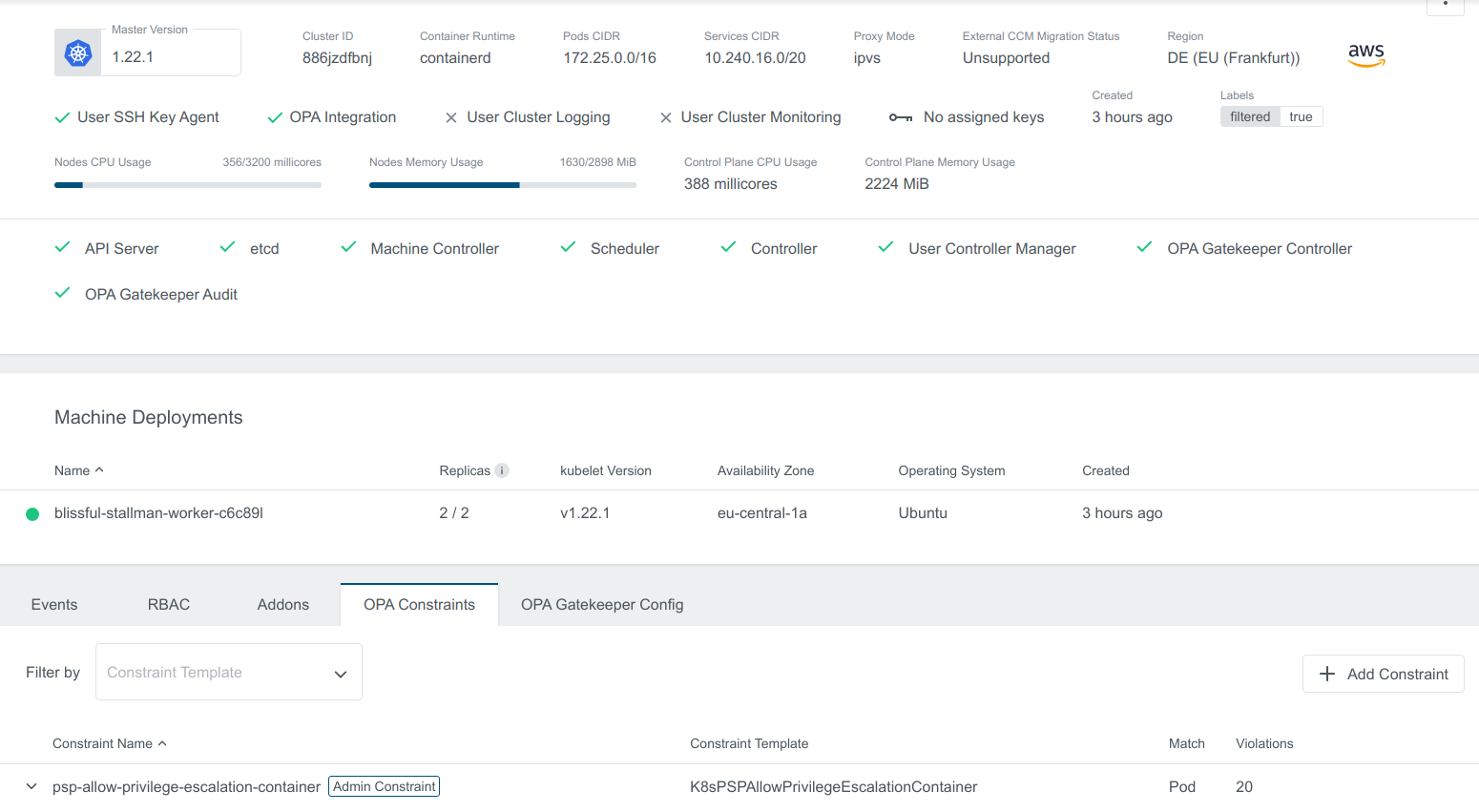Image resolution: width=1479 pixels, height=812 pixels.
Task: Click the Kubernetes logo next to Master Version
Action: point(77,52)
